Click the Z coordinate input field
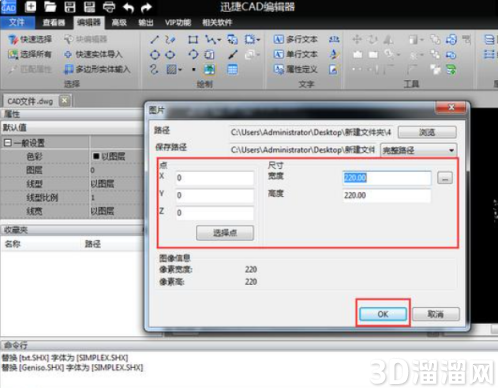This screenshot has height=388, width=498. click(215, 213)
